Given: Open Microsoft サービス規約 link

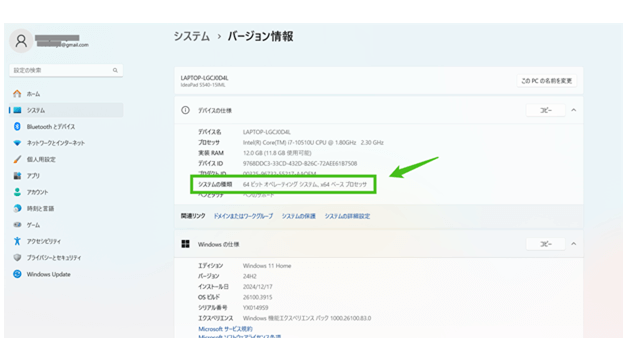Looking at the screenshot, I should pos(225,329).
